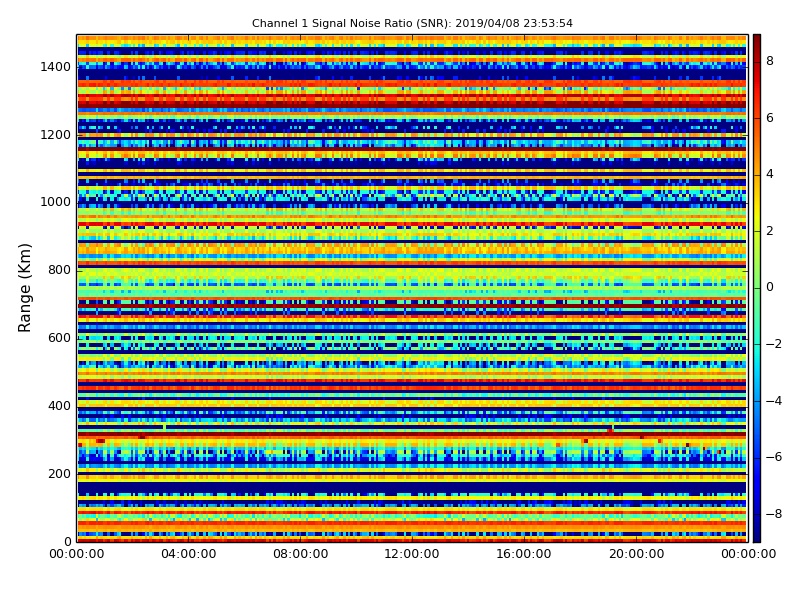Click the dark blue bottom of the colorbar
800x600 pixels.
[x=757, y=533]
